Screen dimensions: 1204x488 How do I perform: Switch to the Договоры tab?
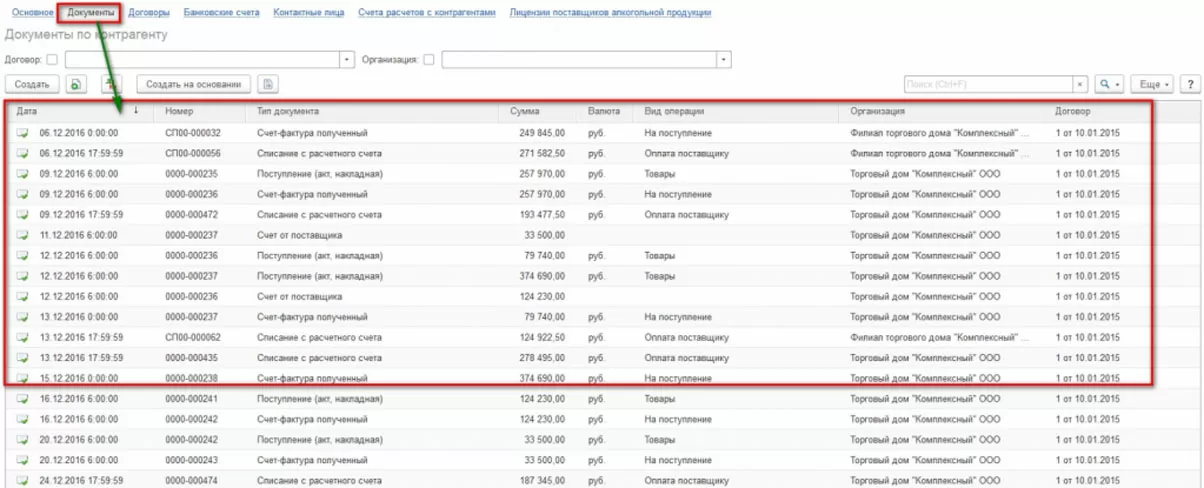click(x=149, y=13)
